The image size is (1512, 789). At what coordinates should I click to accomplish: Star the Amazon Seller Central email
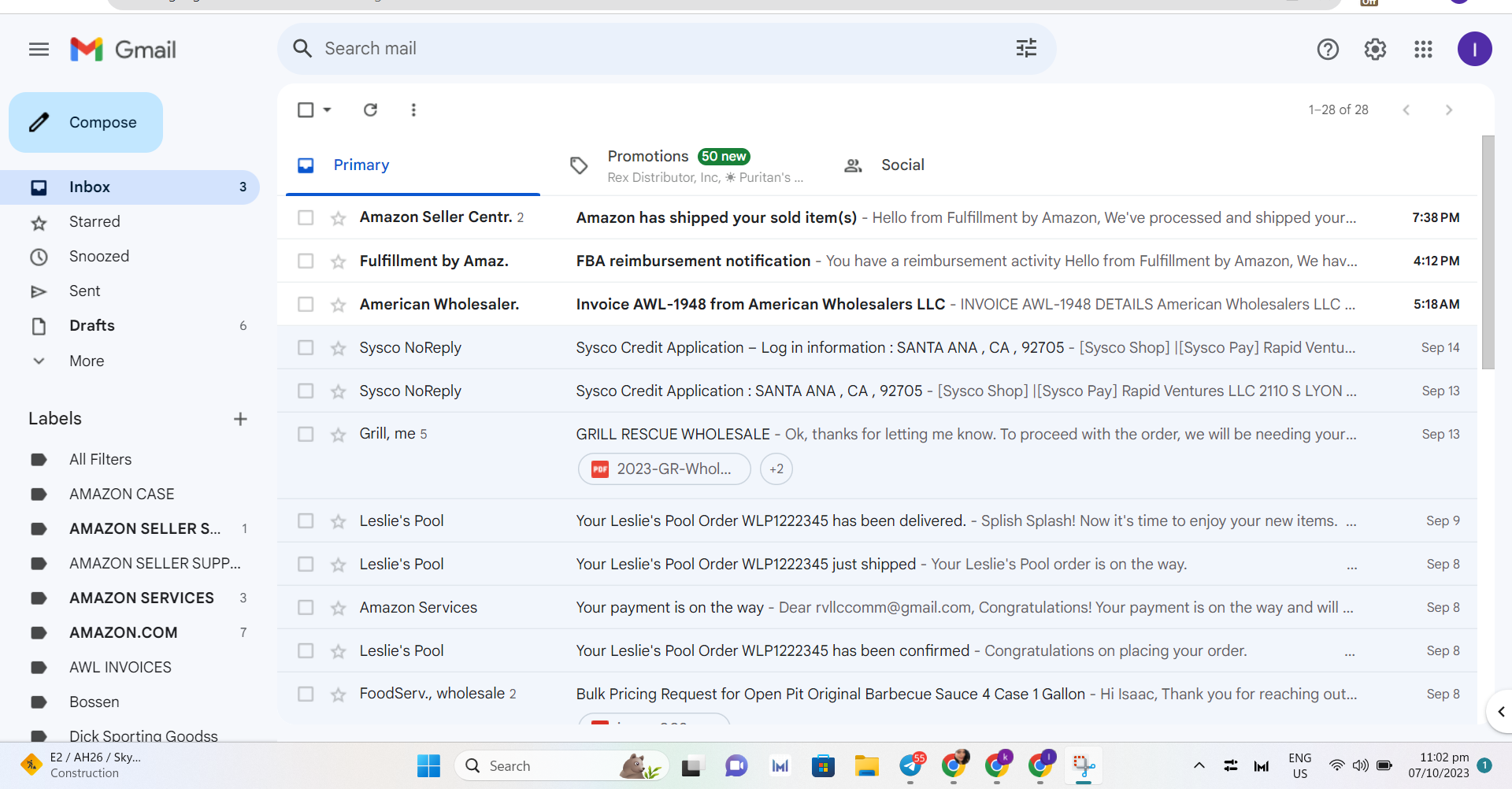[x=339, y=218]
